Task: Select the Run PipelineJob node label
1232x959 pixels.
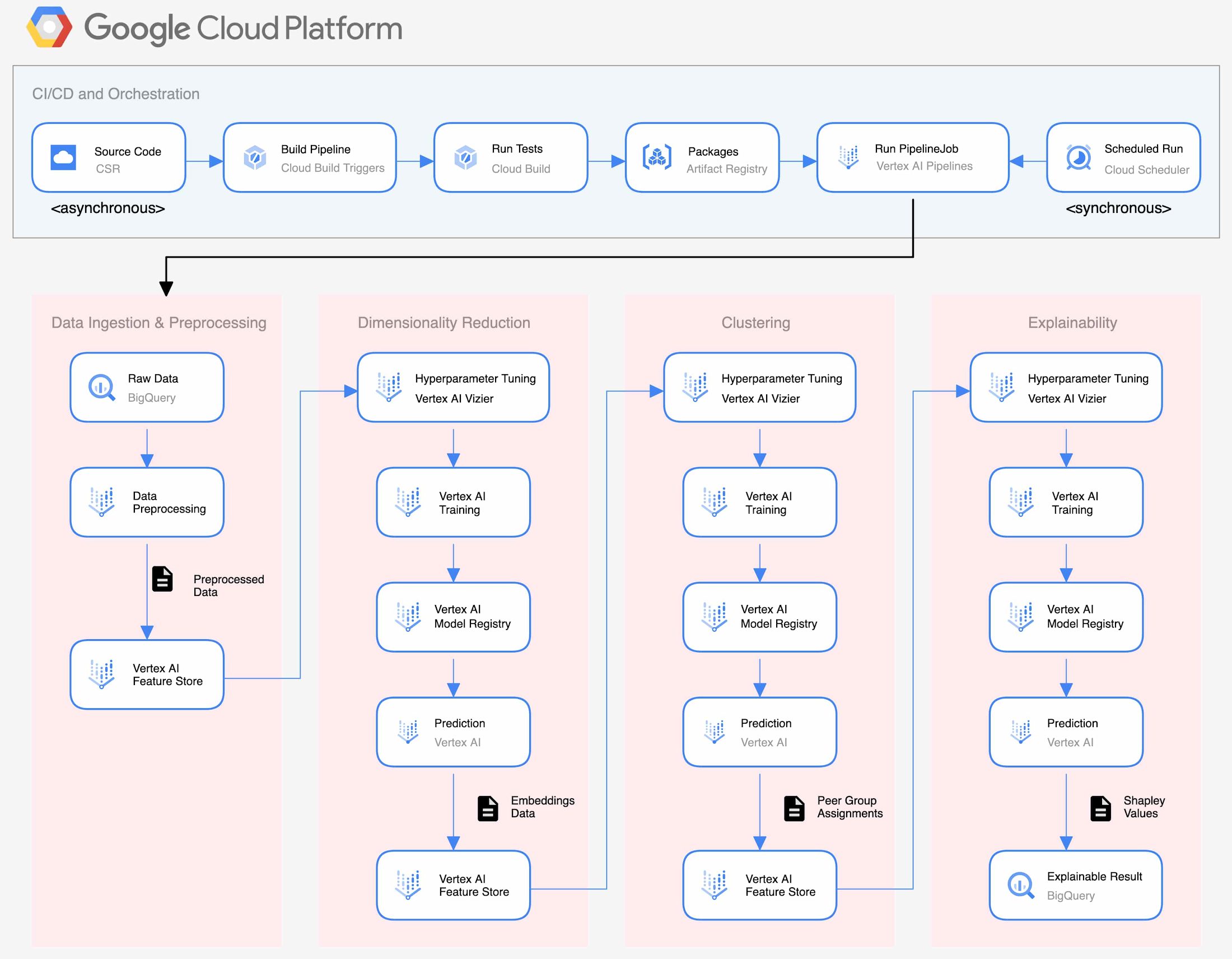Action: coord(916,148)
